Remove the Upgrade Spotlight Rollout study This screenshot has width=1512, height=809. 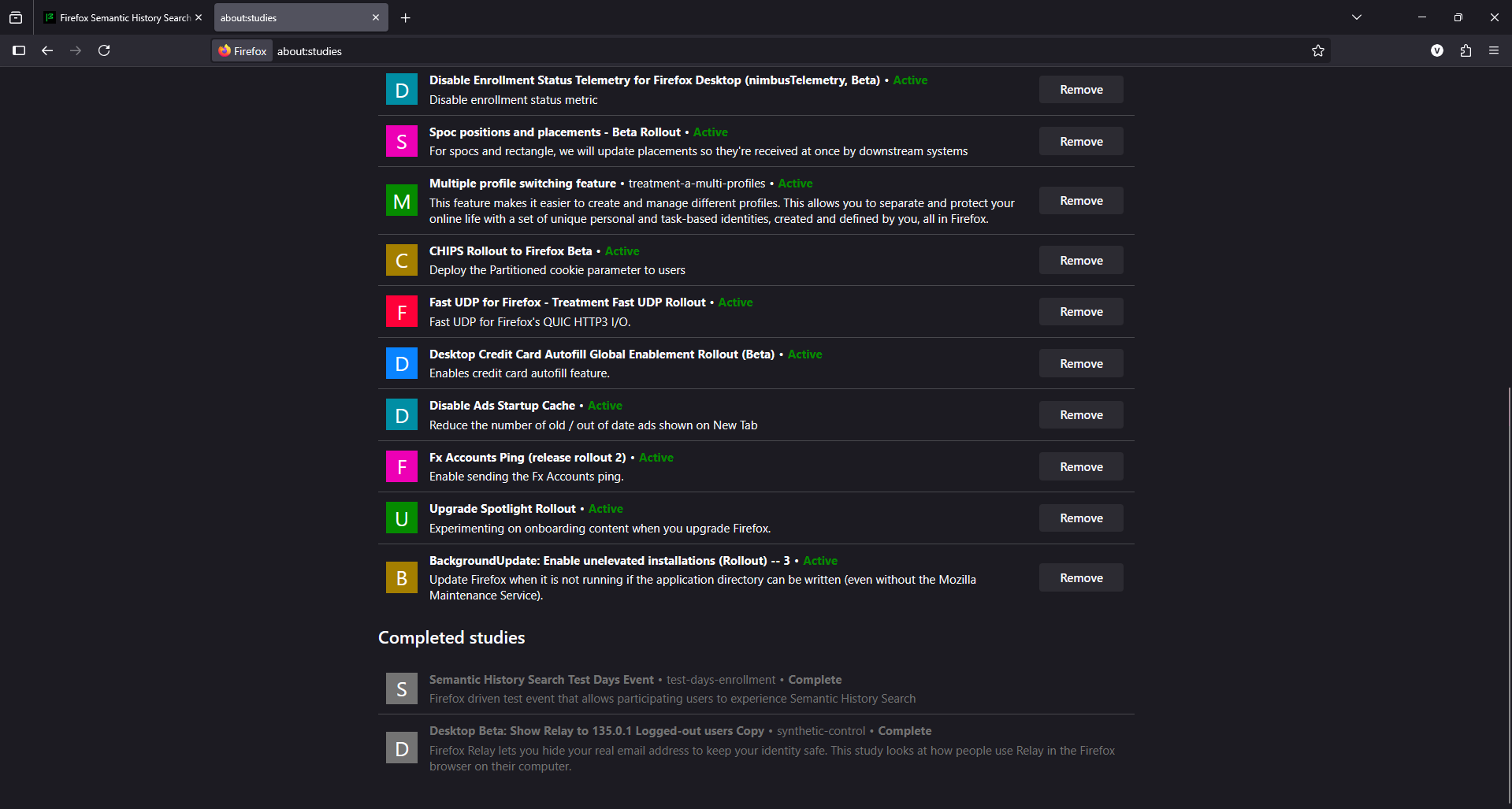point(1081,518)
